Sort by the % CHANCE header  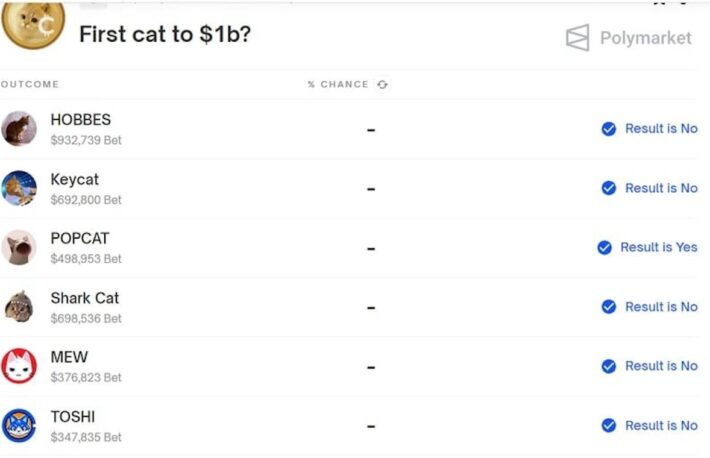coord(338,85)
